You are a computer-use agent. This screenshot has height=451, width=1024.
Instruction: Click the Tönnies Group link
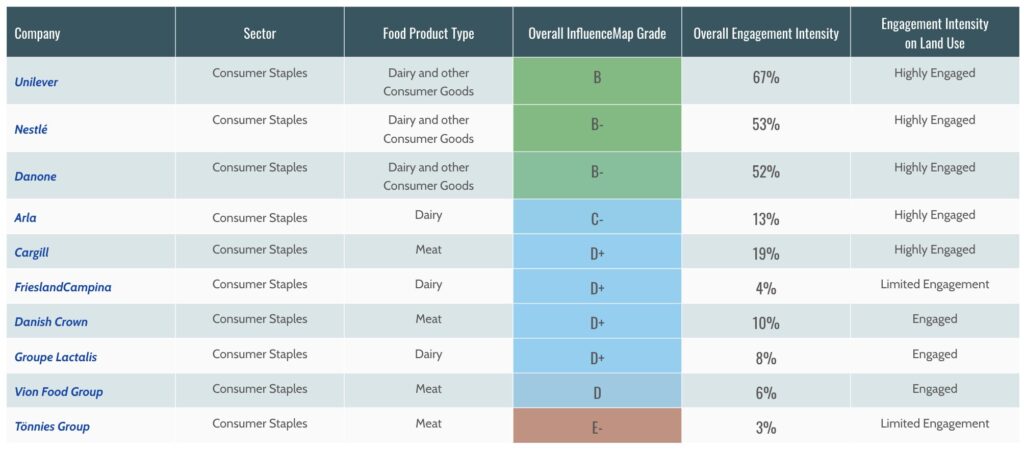click(52, 427)
